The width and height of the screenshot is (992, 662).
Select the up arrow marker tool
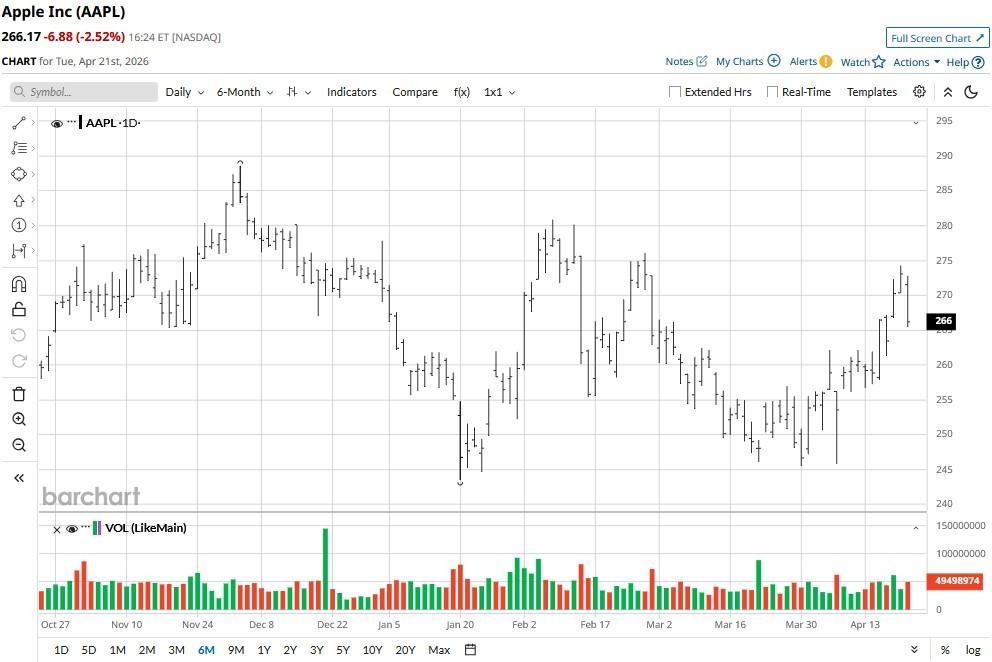coord(18,200)
